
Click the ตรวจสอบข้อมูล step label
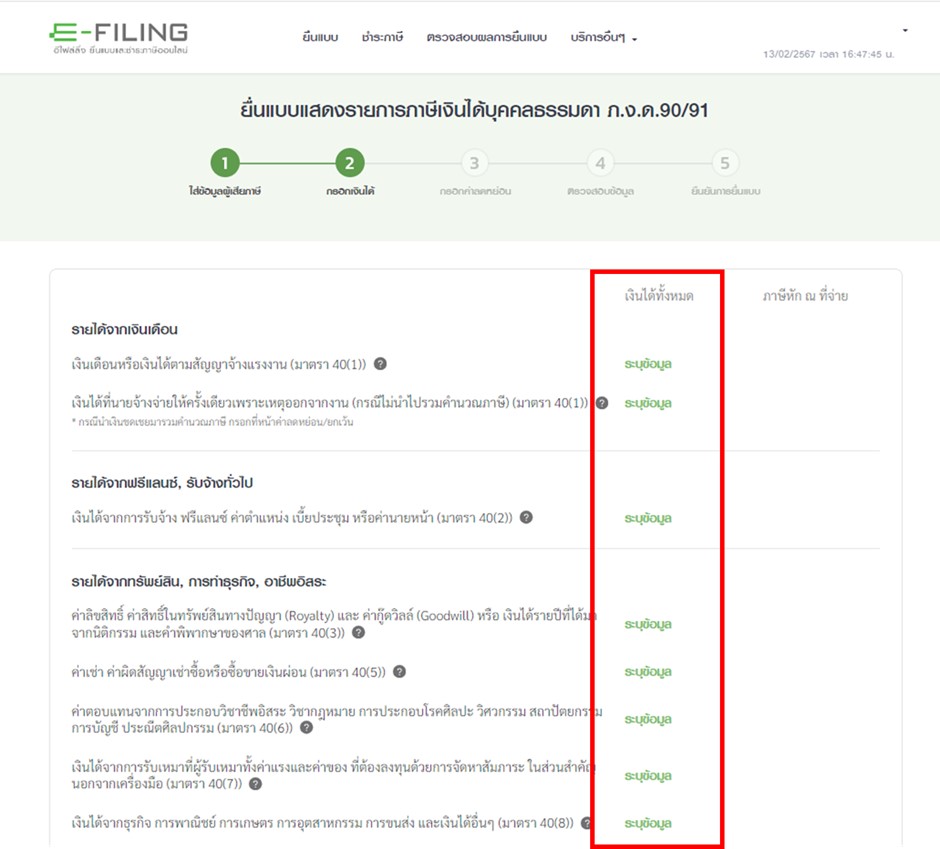tap(600, 191)
